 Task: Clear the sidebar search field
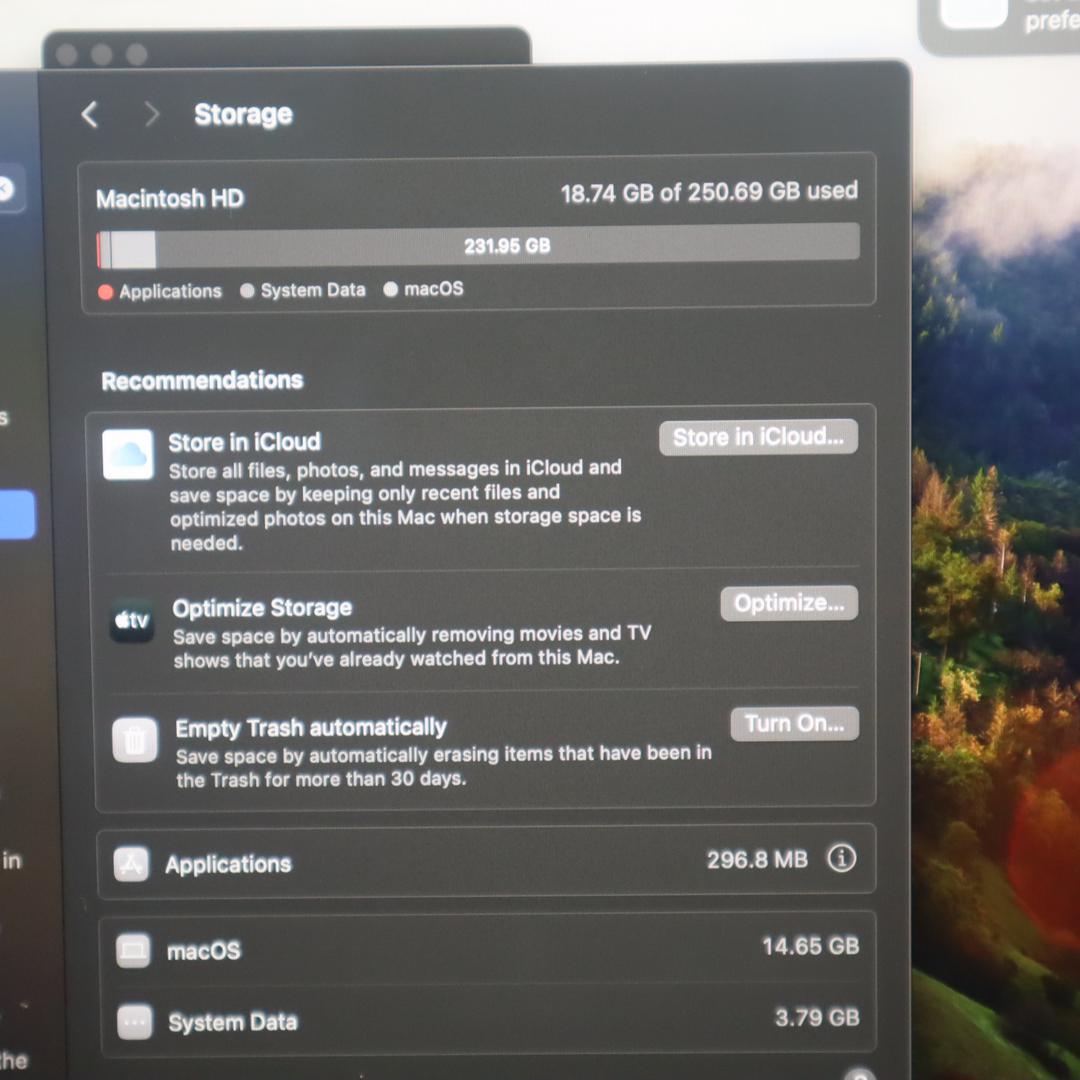6,188
